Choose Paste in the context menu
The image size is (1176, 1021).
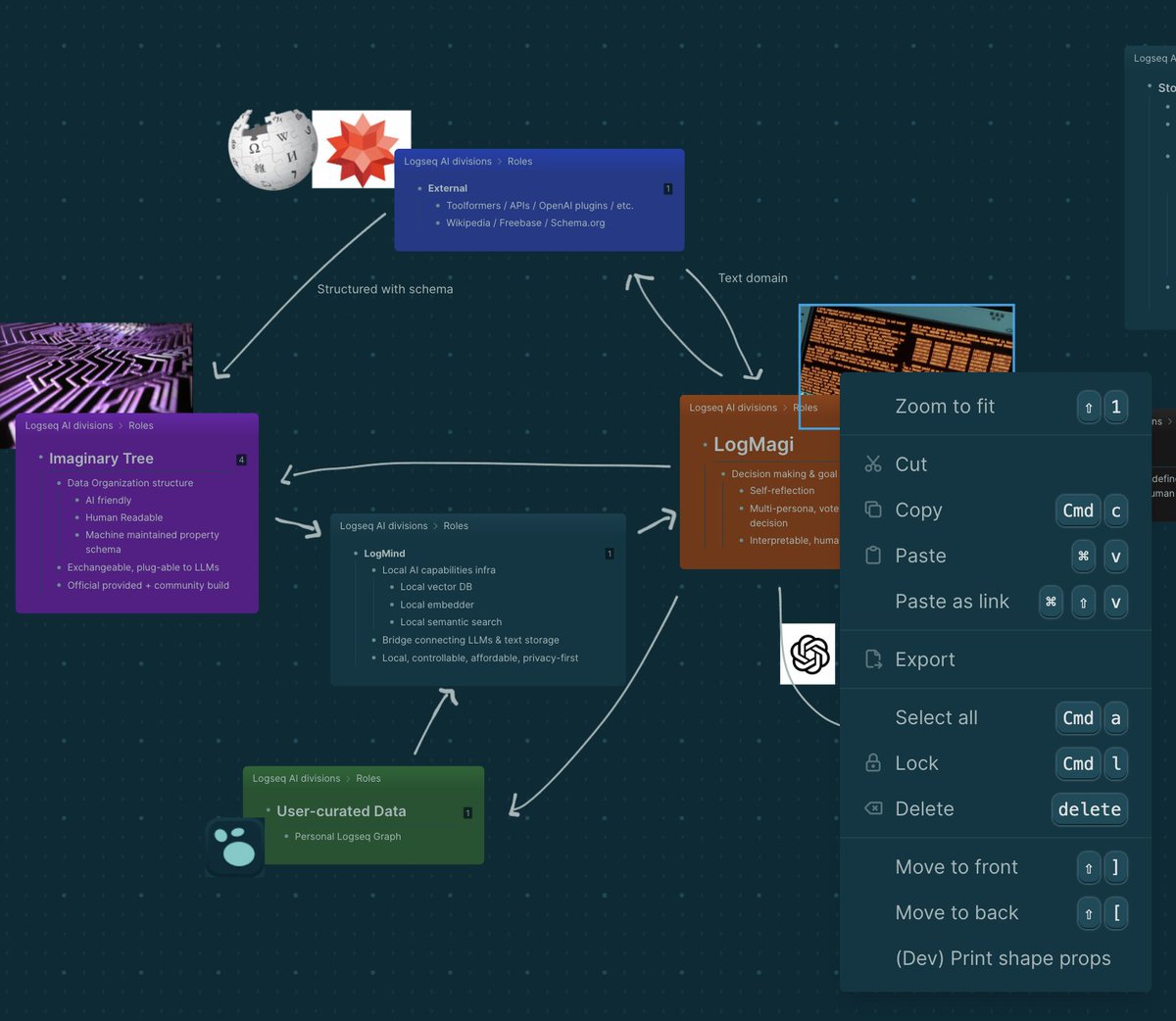[x=996, y=556]
